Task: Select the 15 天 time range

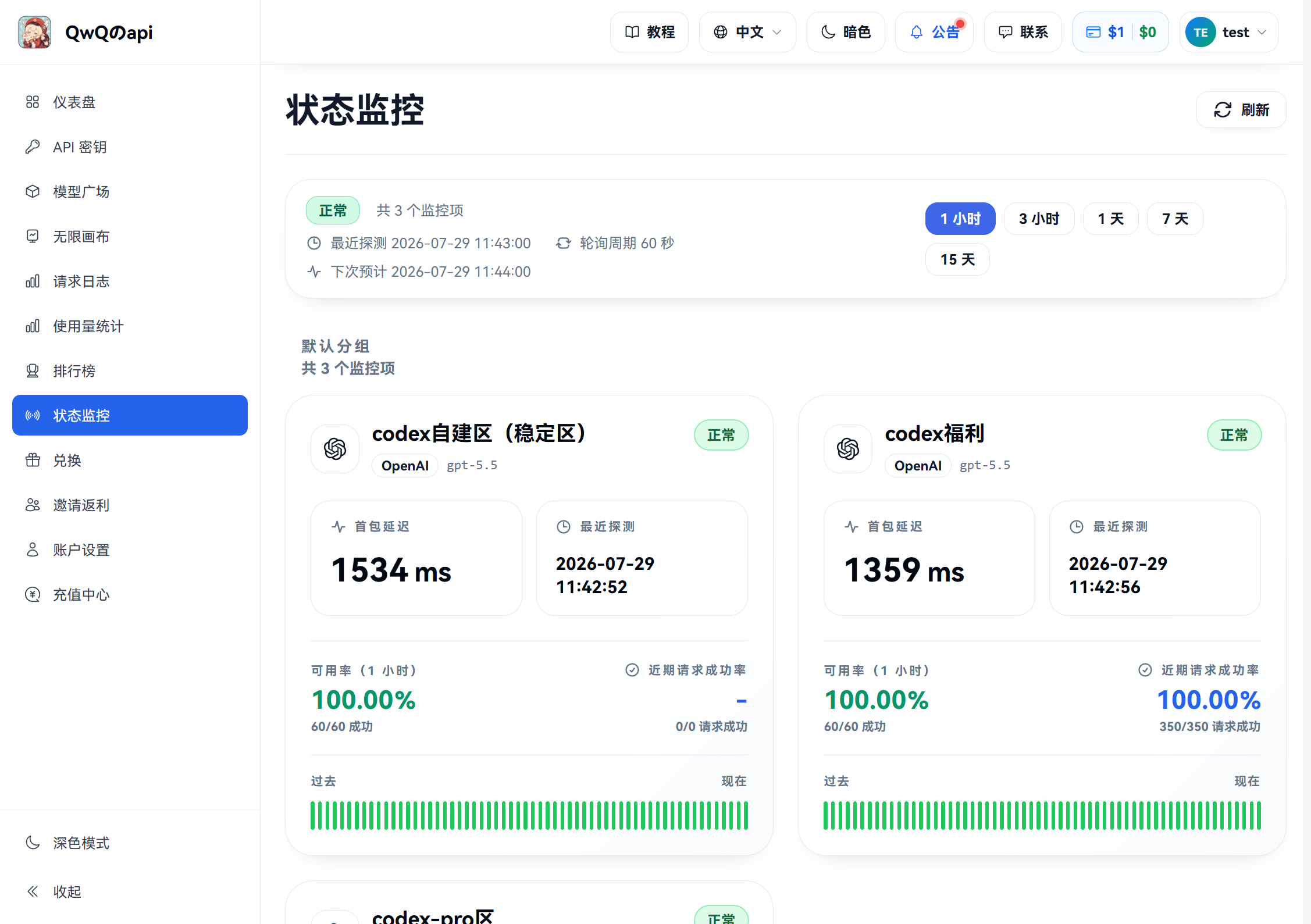Action: [957, 259]
